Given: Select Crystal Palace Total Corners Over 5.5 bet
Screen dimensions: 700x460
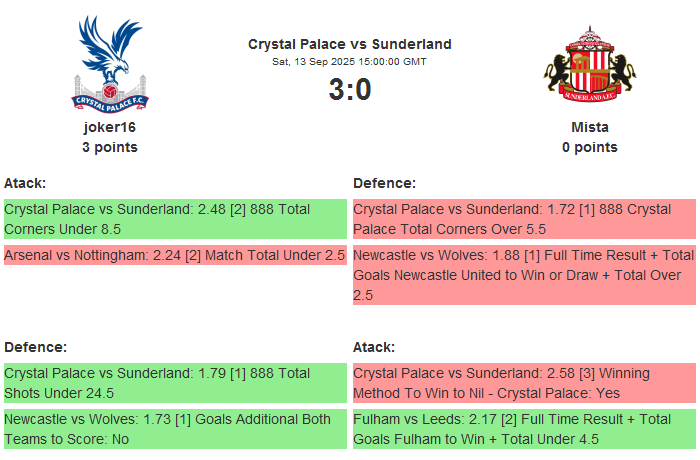Looking at the screenshot, I should [524, 219].
